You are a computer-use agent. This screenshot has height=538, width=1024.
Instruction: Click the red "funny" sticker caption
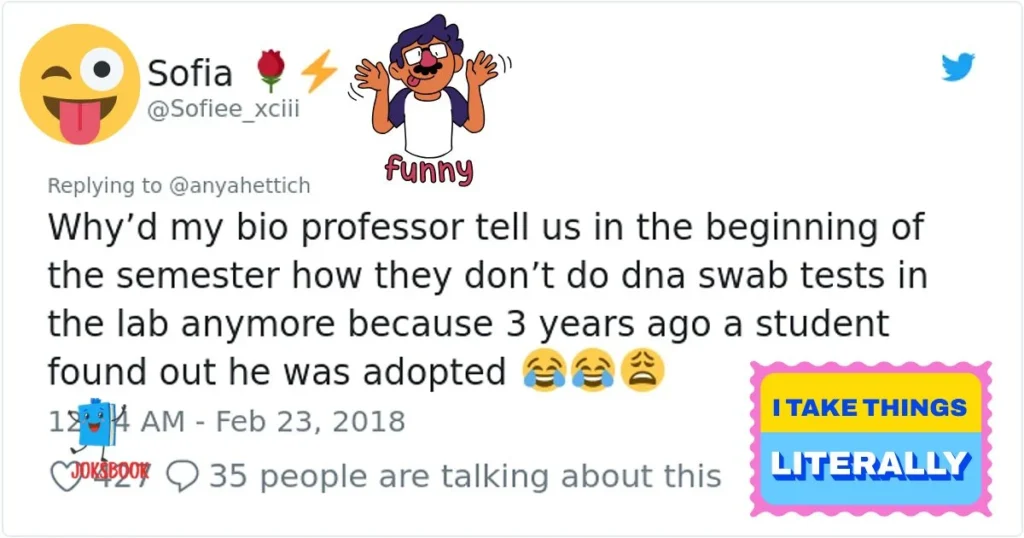[x=428, y=171]
